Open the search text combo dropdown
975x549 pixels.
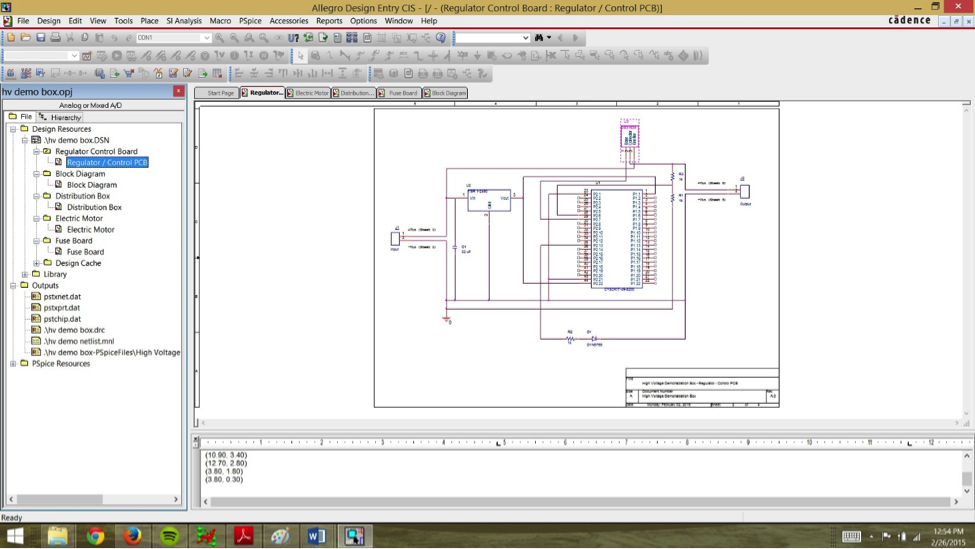tap(525, 37)
